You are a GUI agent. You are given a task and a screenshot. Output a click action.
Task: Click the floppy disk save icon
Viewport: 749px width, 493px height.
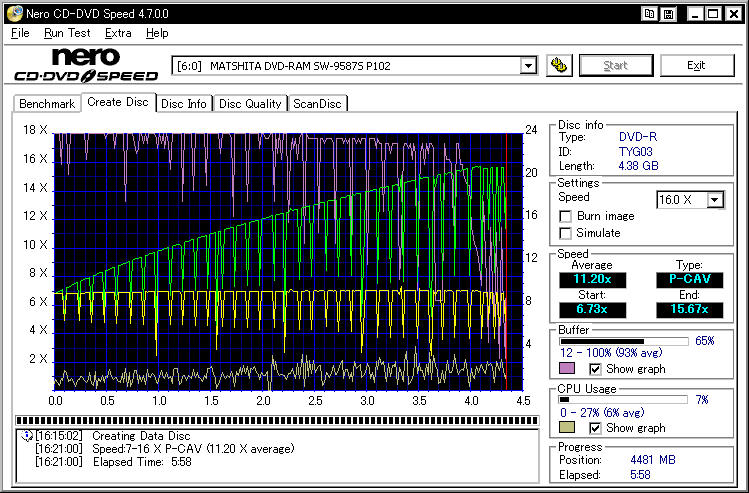[x=668, y=13]
